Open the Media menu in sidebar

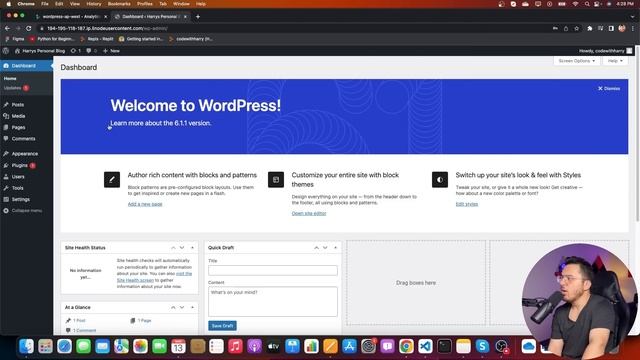(18, 116)
